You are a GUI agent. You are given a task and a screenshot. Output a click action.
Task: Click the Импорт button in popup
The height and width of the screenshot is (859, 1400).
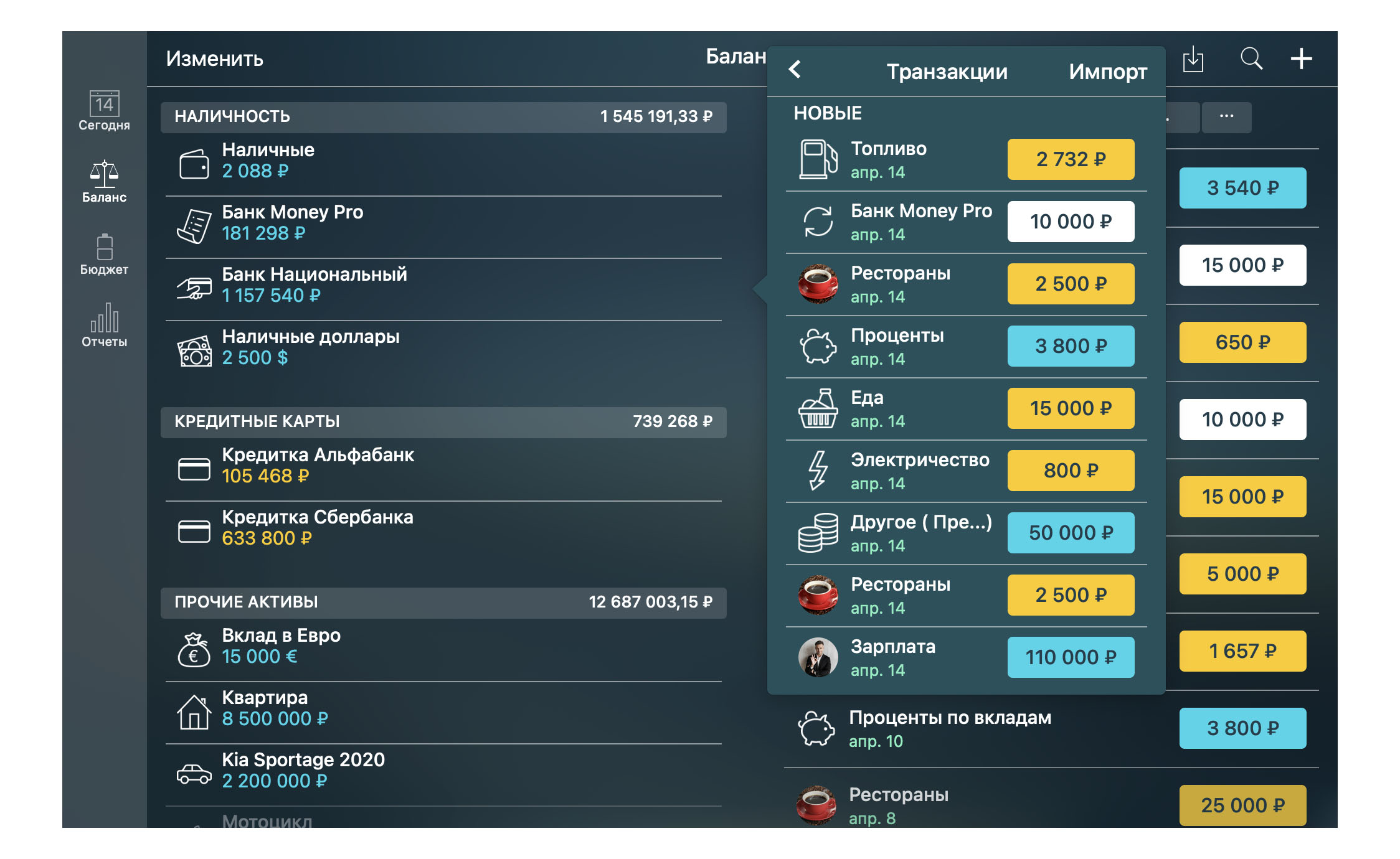(x=1108, y=72)
